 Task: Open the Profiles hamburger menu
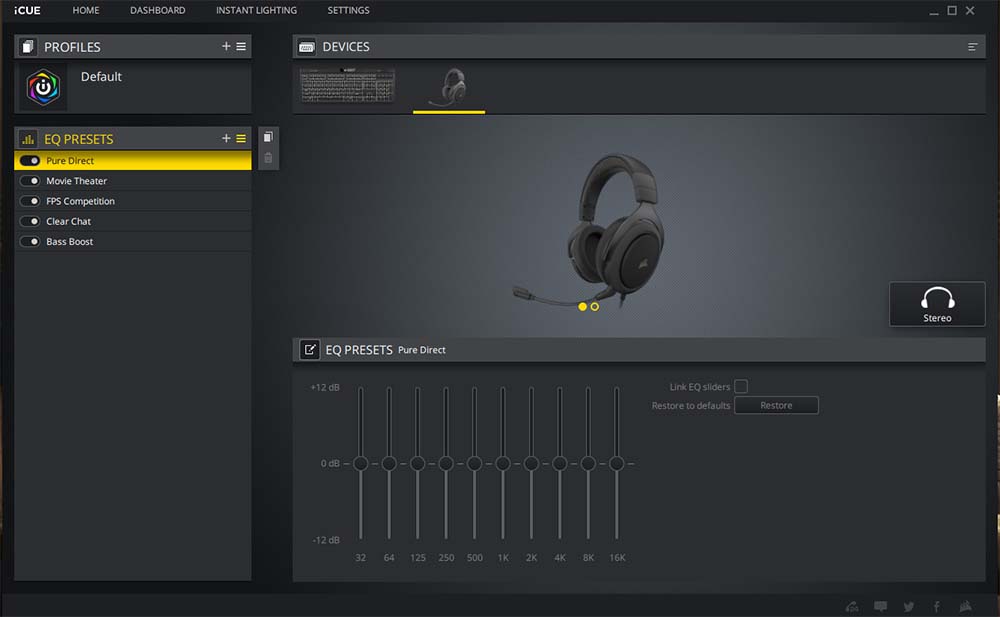pos(241,47)
